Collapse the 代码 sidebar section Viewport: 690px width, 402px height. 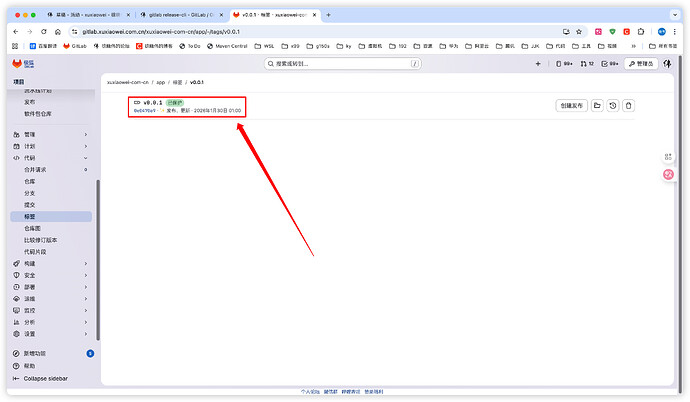pos(85,158)
